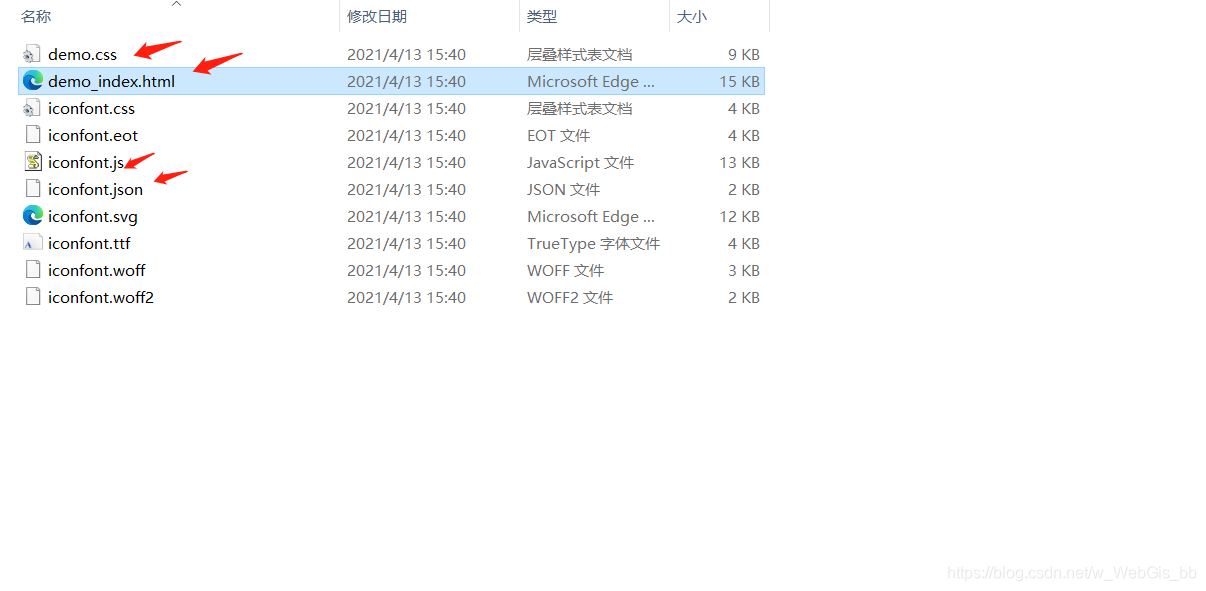Sort files by the 修改日期 column header
This screenshot has height=591, width=1206.
378,16
